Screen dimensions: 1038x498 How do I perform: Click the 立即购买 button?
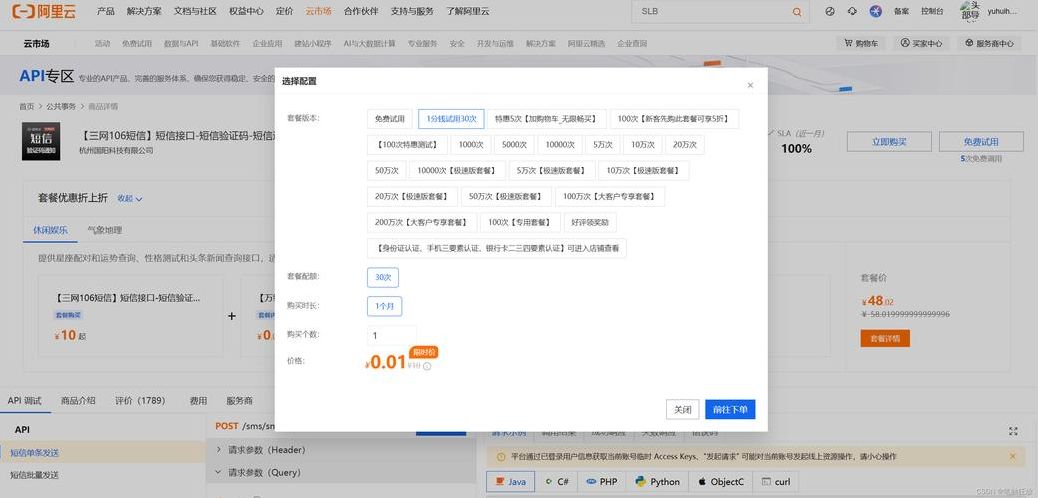889,142
